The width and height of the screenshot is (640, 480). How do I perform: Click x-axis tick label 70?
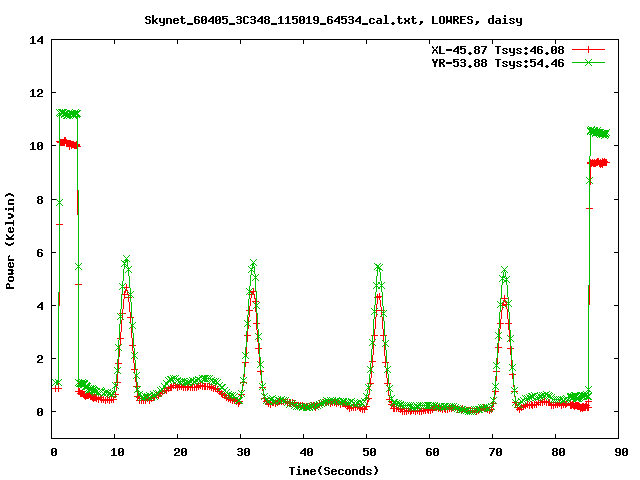495,452
